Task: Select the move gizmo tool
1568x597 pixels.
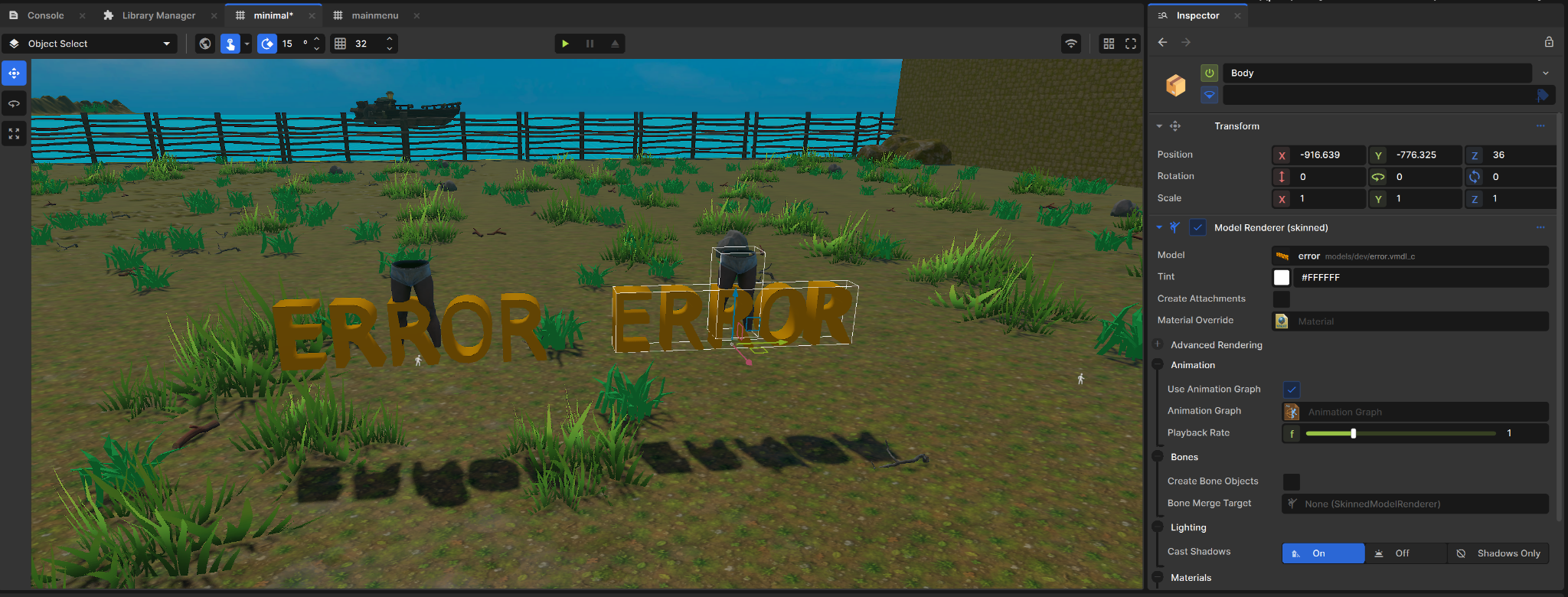Action: pos(14,73)
